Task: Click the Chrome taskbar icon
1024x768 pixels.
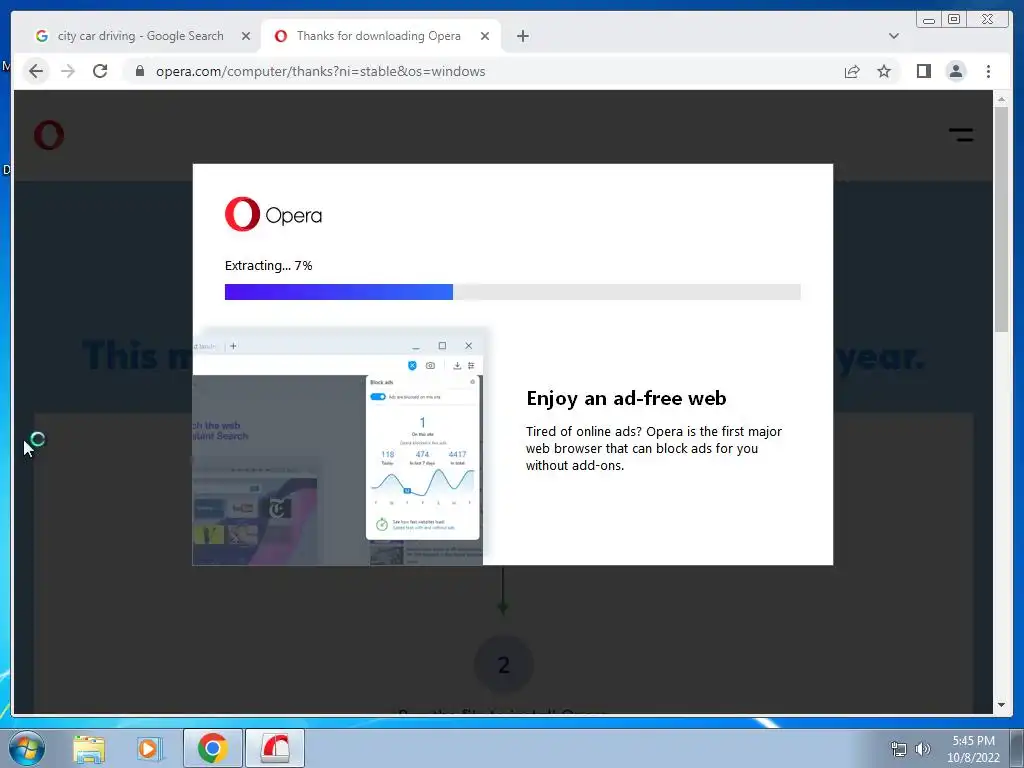Action: [x=213, y=748]
